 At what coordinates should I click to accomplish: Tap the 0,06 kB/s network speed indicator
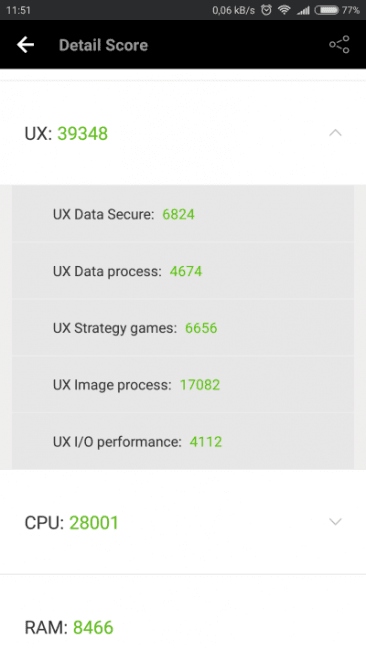(234, 10)
